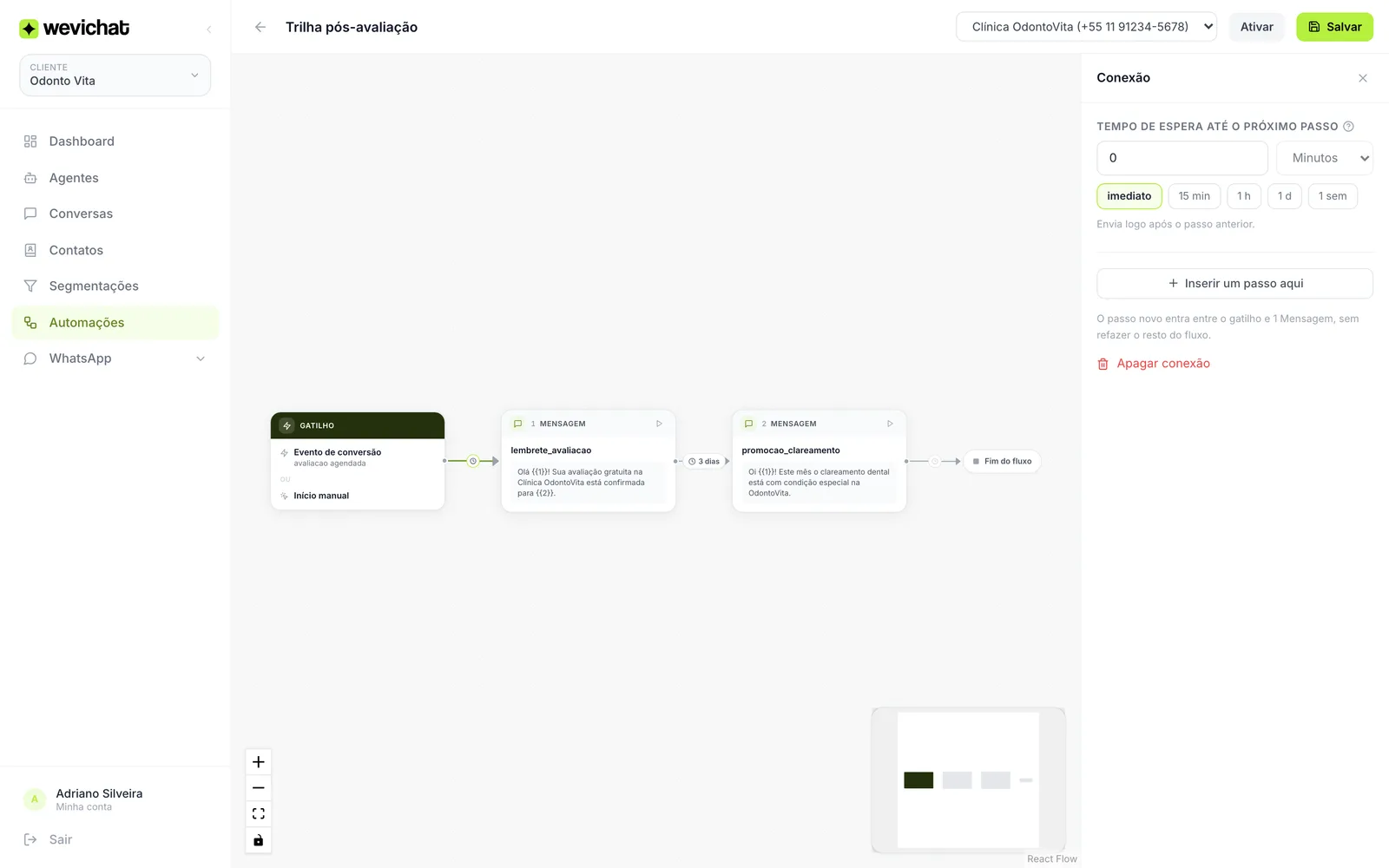Close the Conexão panel
This screenshot has width=1389, height=868.
[1363, 78]
